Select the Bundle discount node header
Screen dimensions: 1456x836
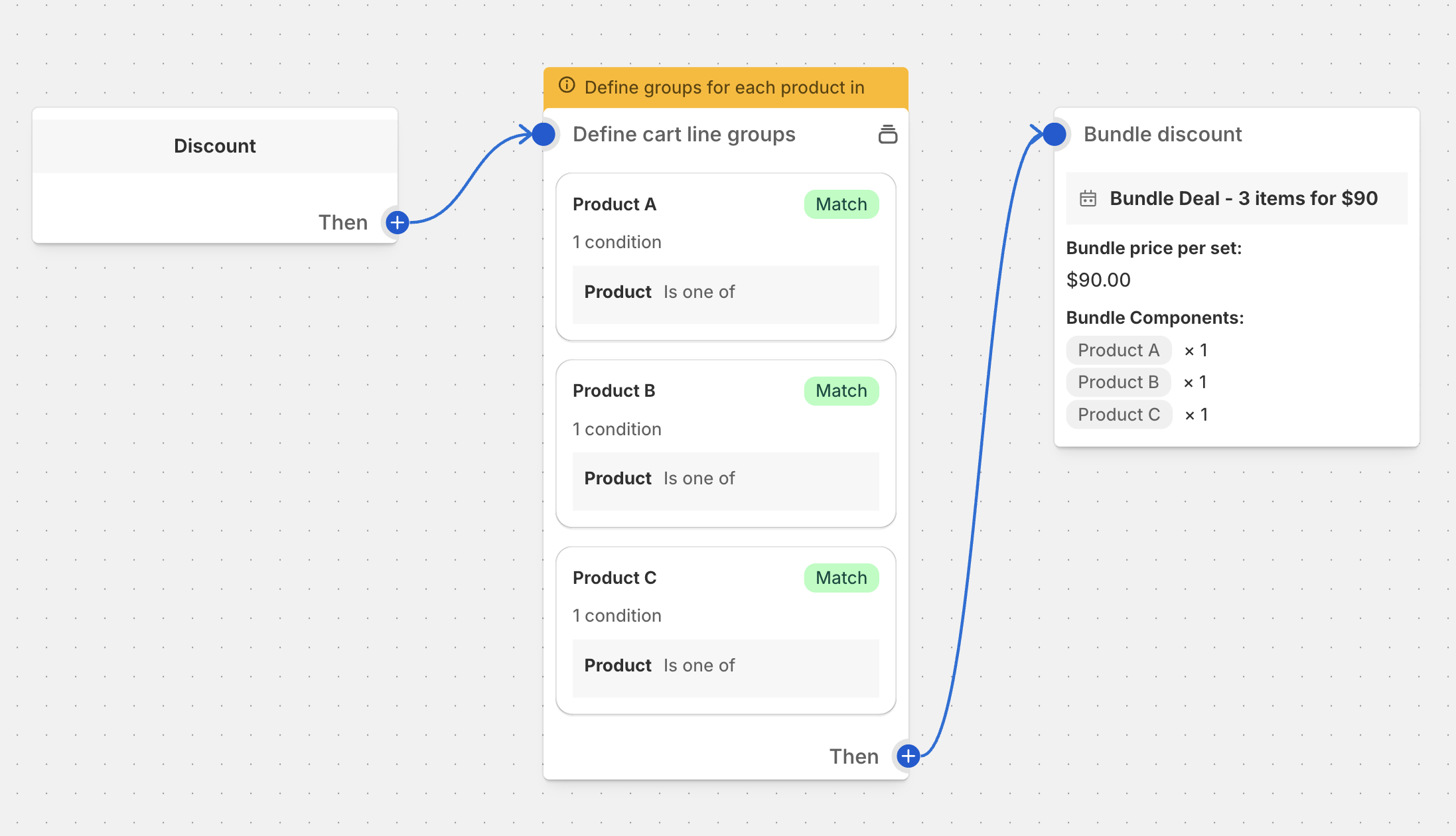pyautogui.click(x=1163, y=134)
